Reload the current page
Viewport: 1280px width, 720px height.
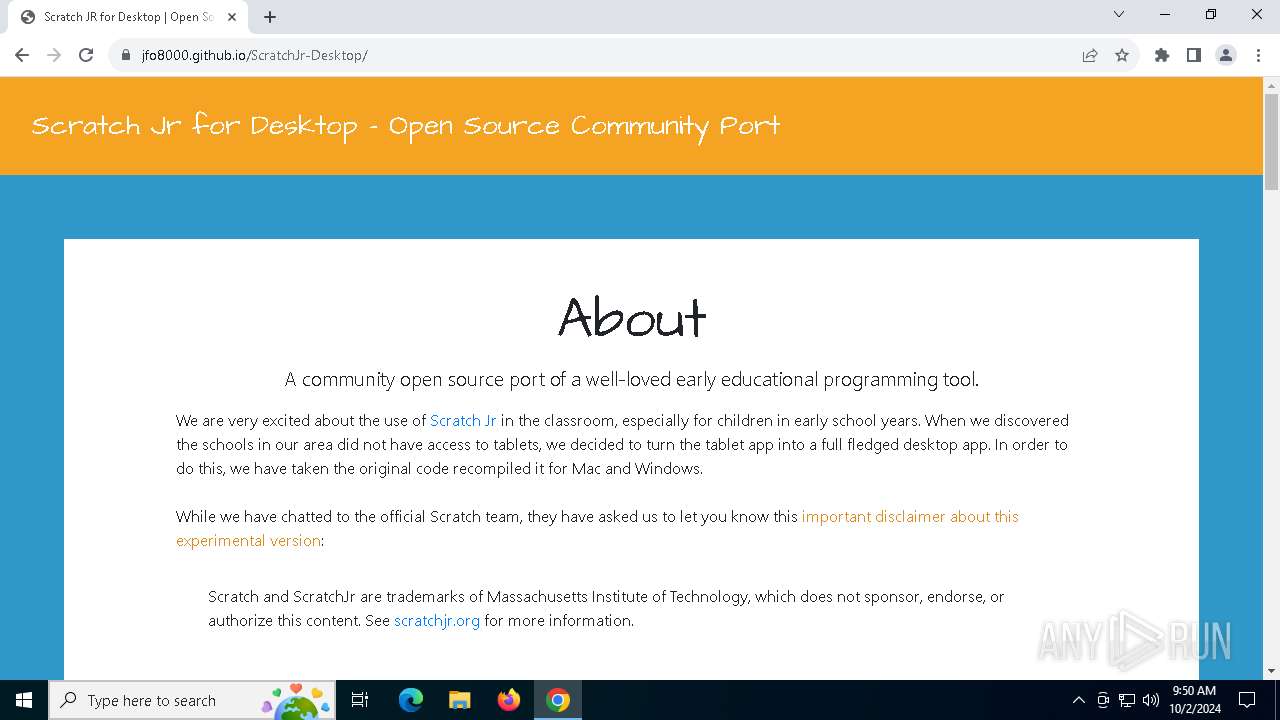[x=86, y=55]
